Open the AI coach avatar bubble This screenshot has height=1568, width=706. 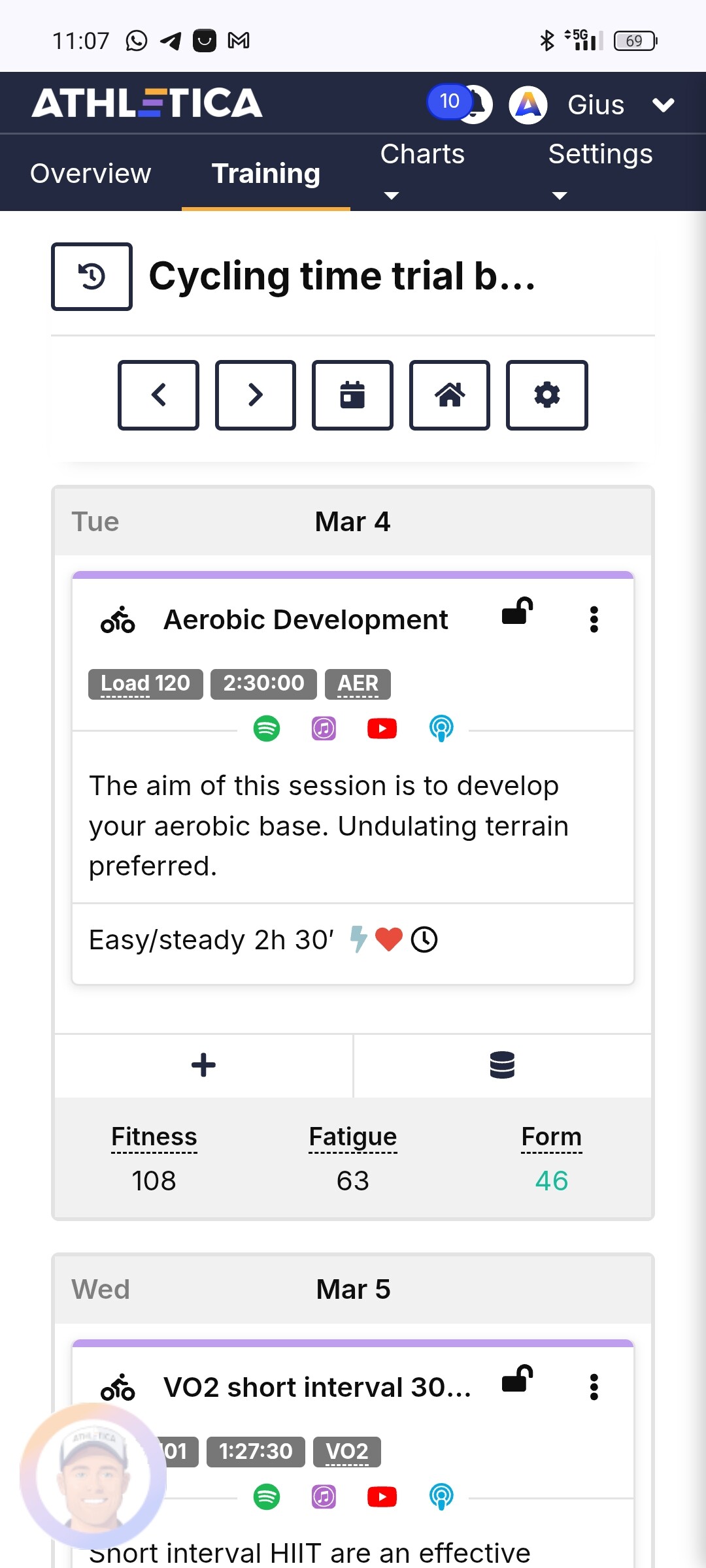[92, 1475]
